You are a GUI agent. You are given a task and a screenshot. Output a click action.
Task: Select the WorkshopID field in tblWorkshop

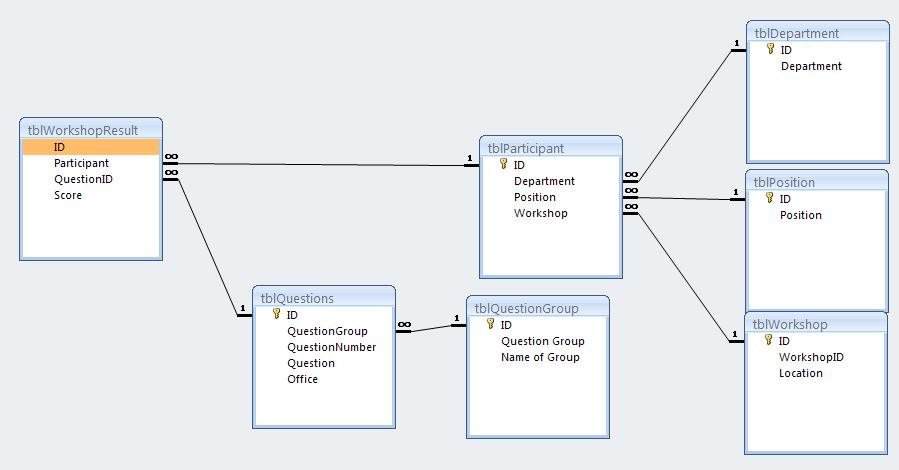811,357
